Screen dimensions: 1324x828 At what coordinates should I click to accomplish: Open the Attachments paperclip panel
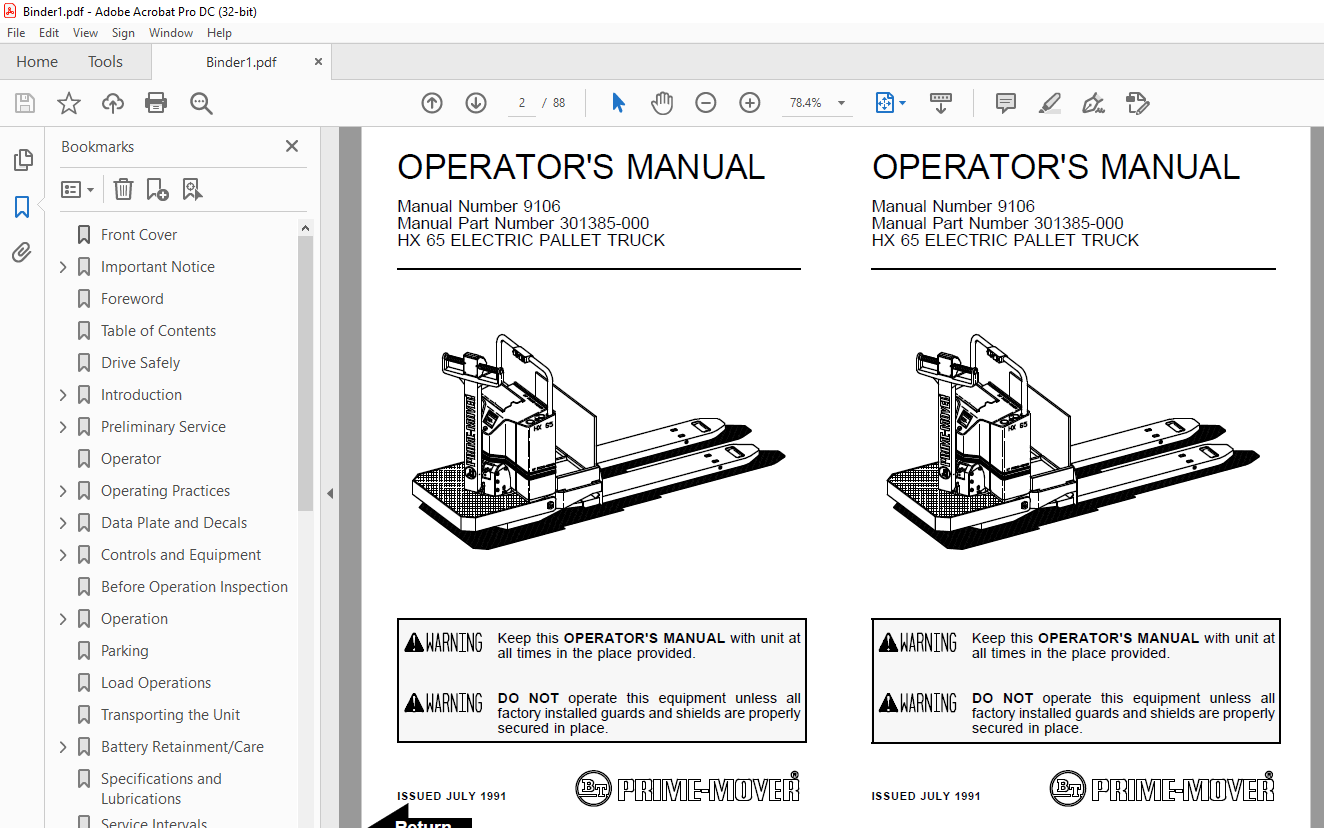coord(22,253)
